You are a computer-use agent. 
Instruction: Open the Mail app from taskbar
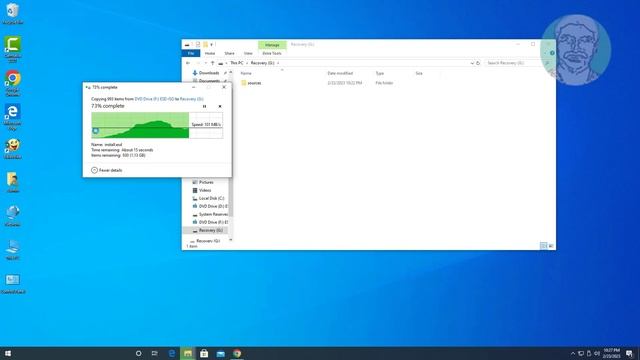[x=221, y=353]
